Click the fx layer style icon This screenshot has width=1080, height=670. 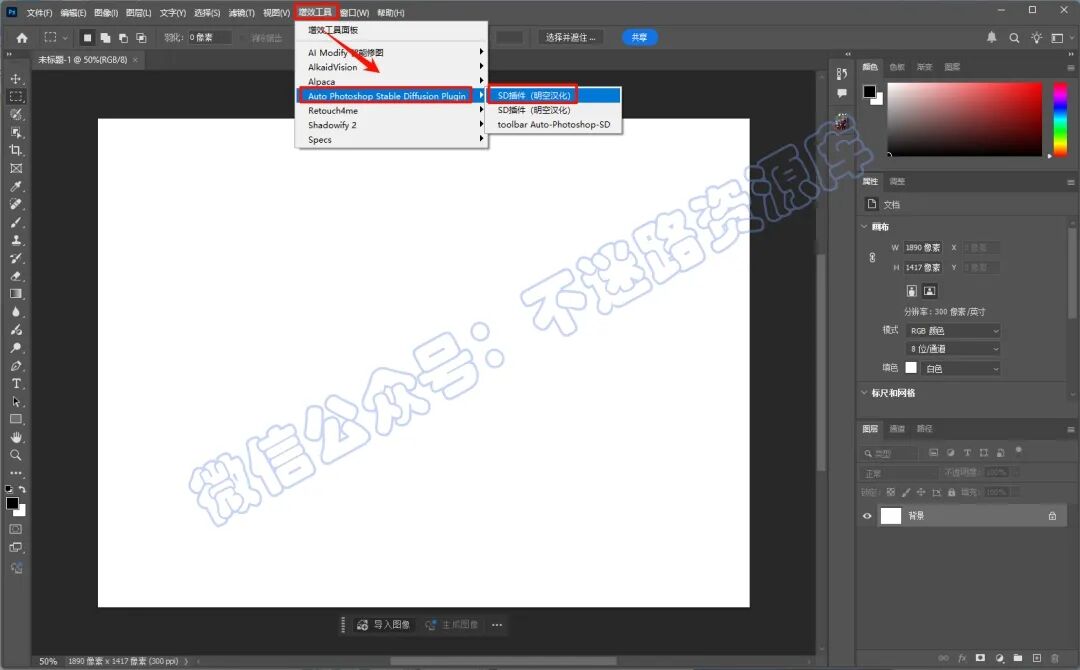click(x=962, y=658)
